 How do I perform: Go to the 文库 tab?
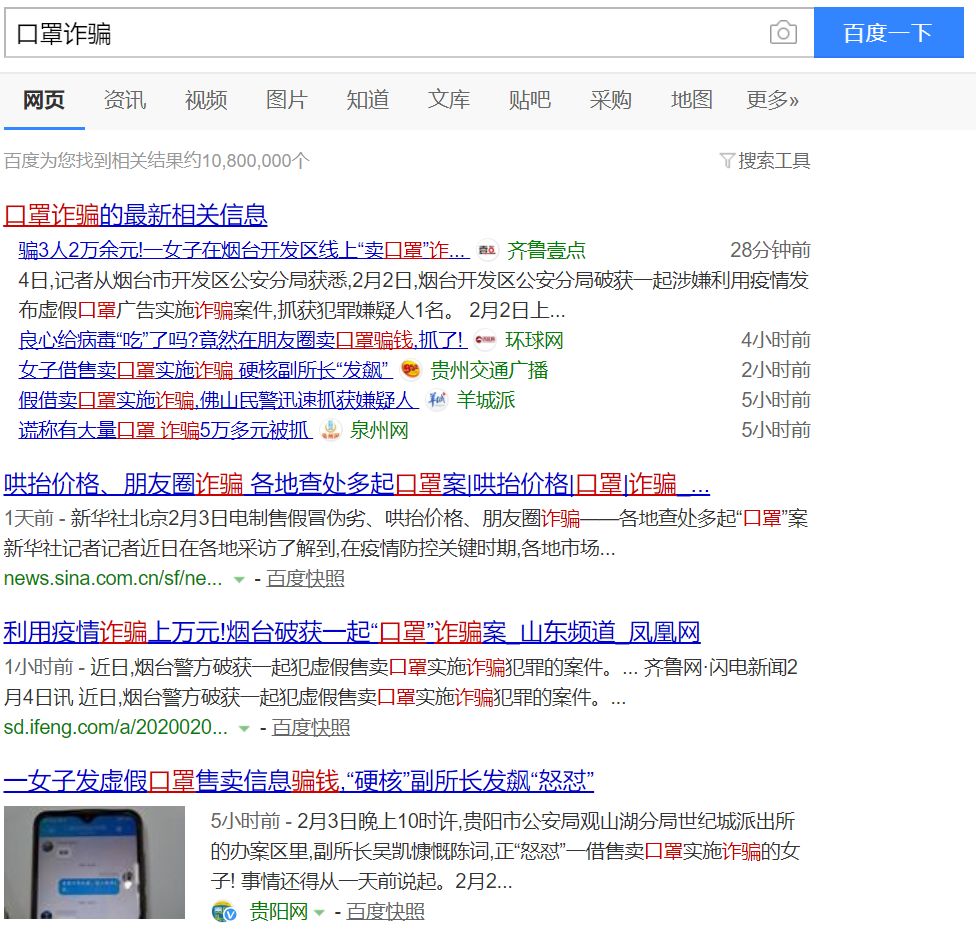[448, 100]
